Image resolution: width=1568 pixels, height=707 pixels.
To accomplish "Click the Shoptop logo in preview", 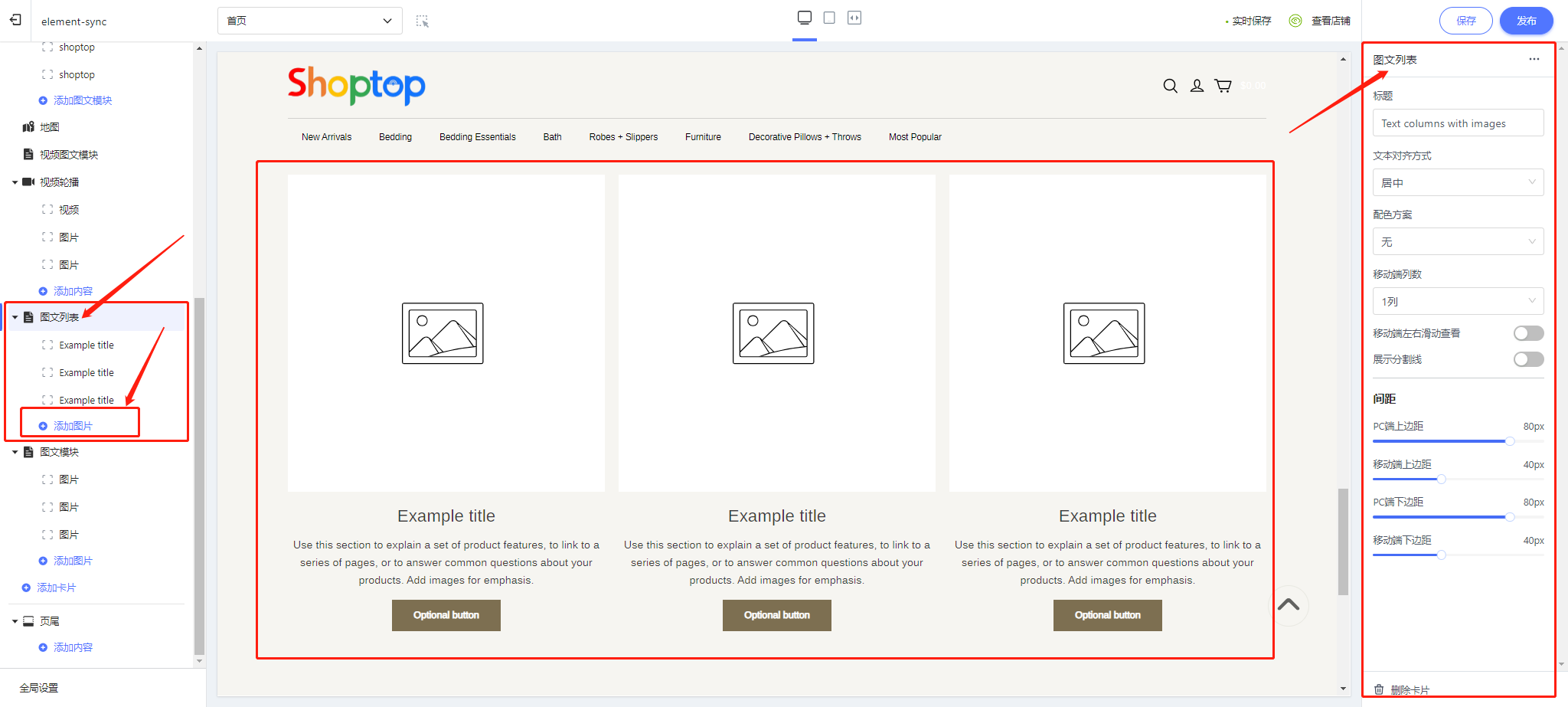I will 357,85.
